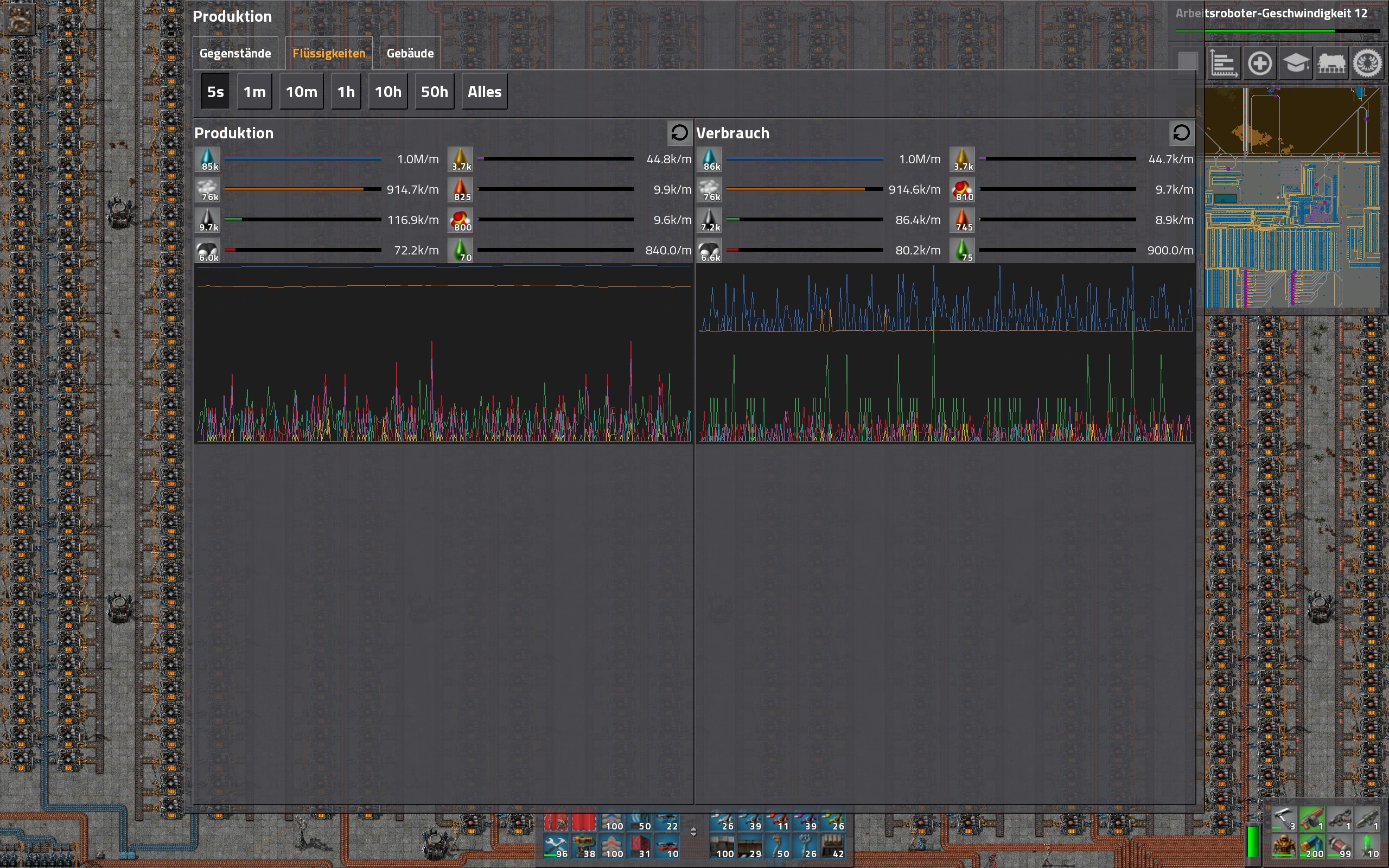Click the minimap thumbnail
This screenshot has height=868, width=1389.
1292,197
